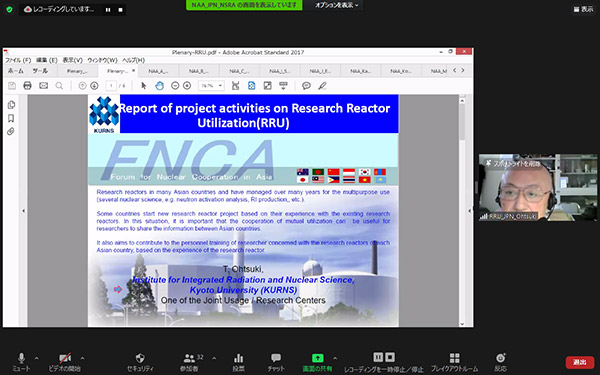Click the Acrobat print icon
600x375 pixels.
click(27, 86)
